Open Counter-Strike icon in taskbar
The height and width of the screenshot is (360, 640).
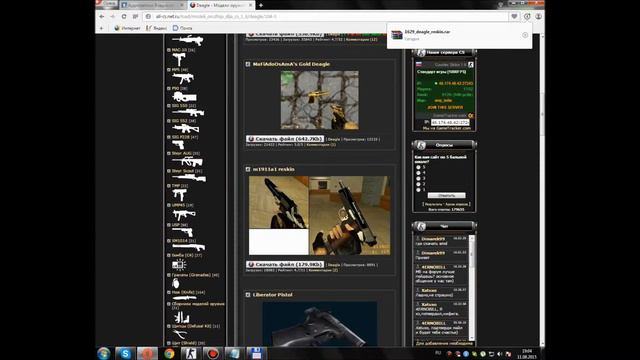191,353
